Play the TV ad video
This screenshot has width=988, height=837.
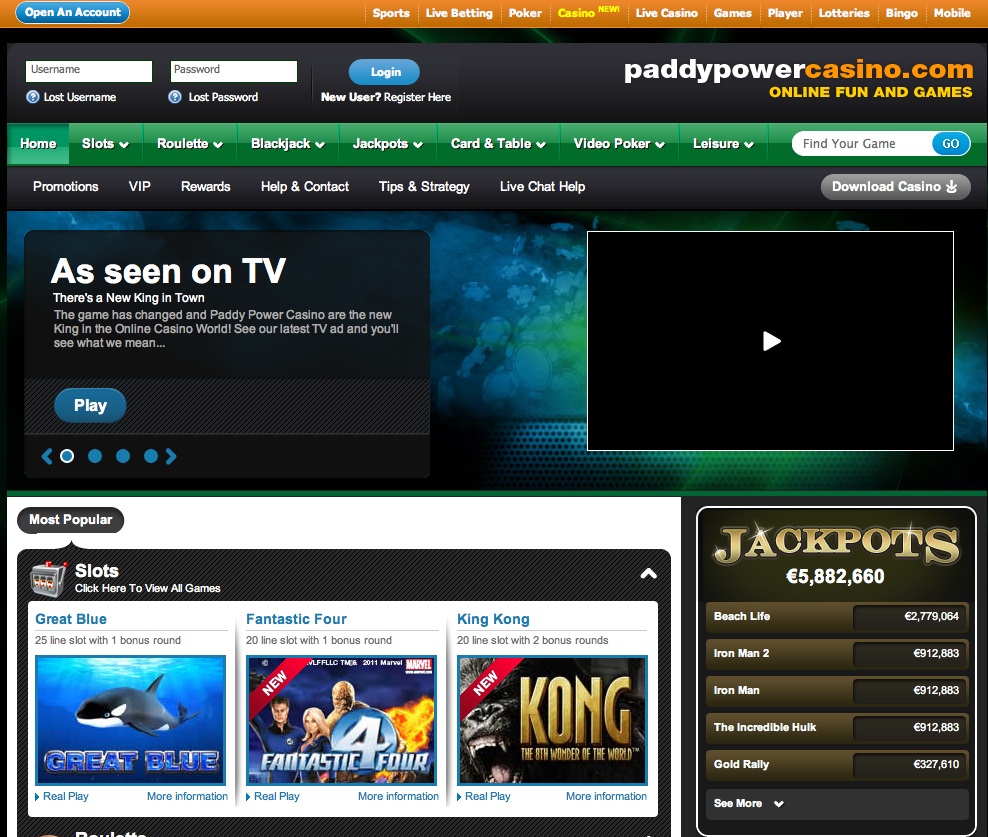coord(771,341)
